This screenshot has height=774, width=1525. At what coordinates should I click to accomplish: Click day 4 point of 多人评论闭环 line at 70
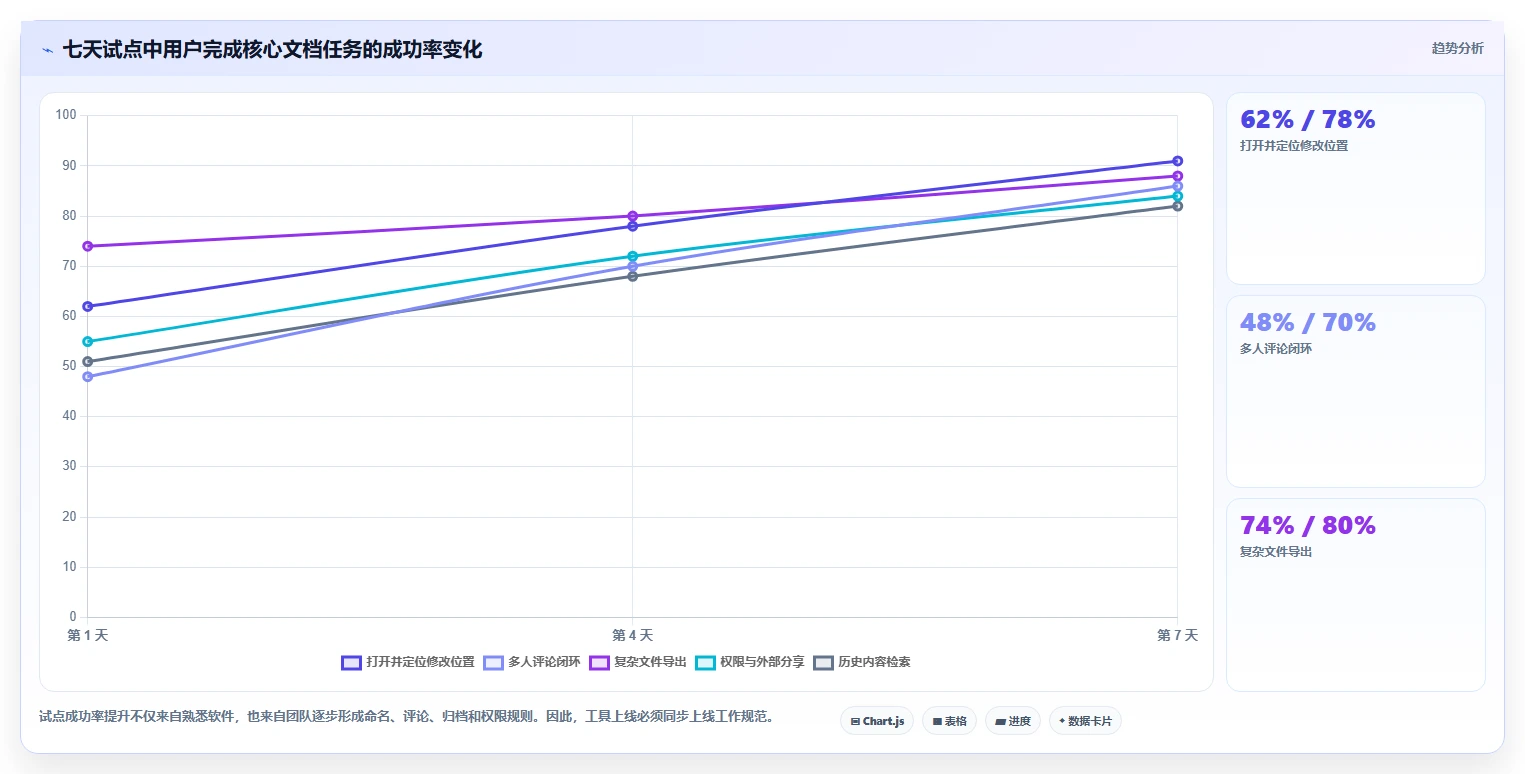[633, 266]
